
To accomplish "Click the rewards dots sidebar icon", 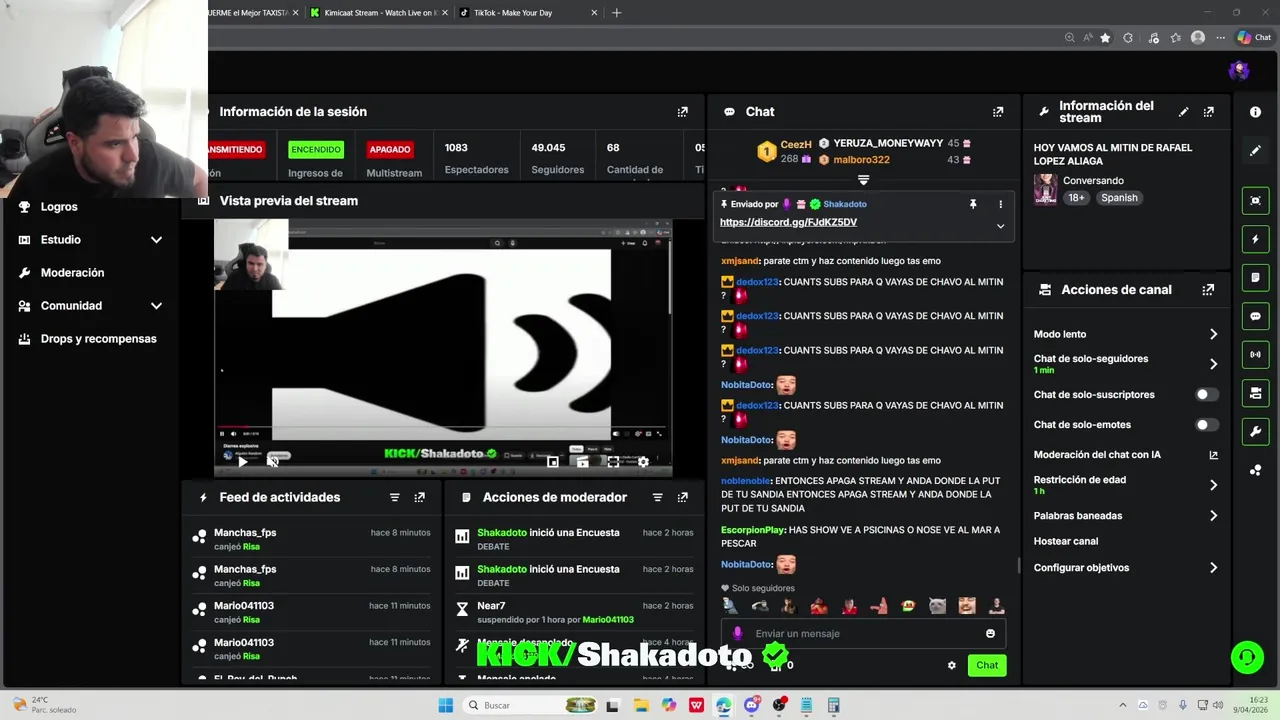I will click(x=1256, y=470).
